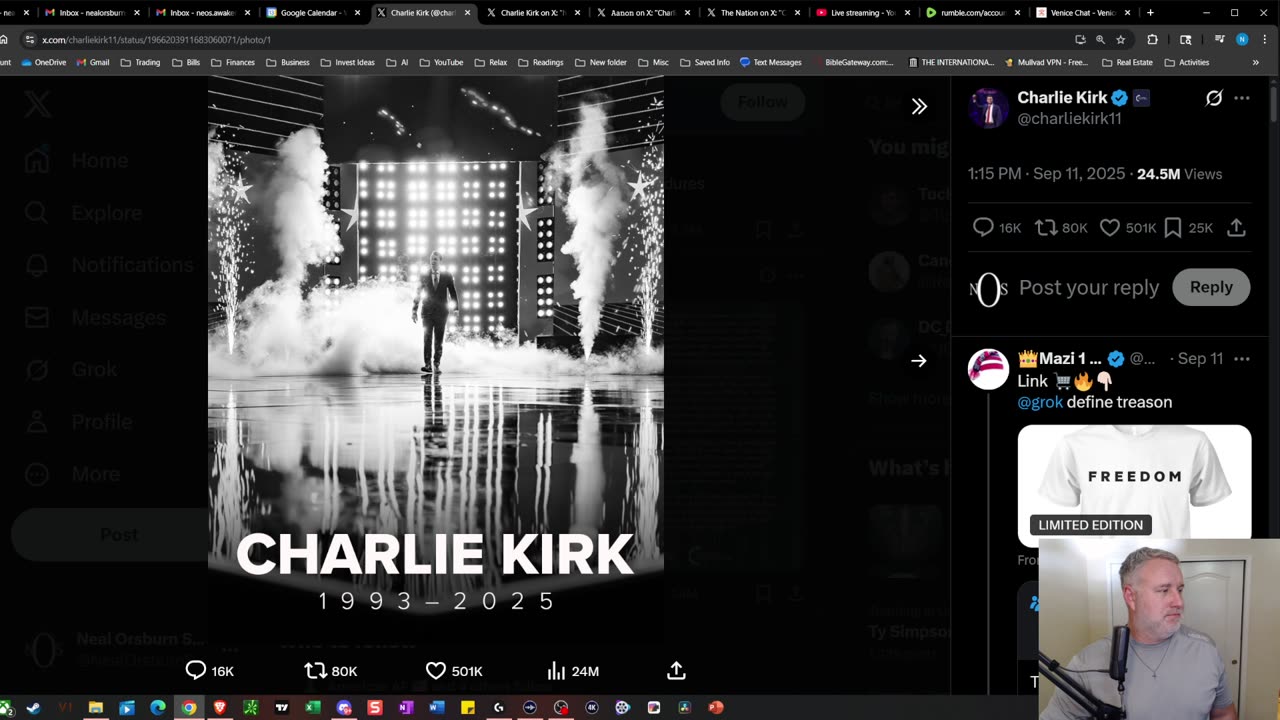The height and width of the screenshot is (720, 1280).
Task: Open the Chrome profile N avatar
Action: coord(1242,39)
